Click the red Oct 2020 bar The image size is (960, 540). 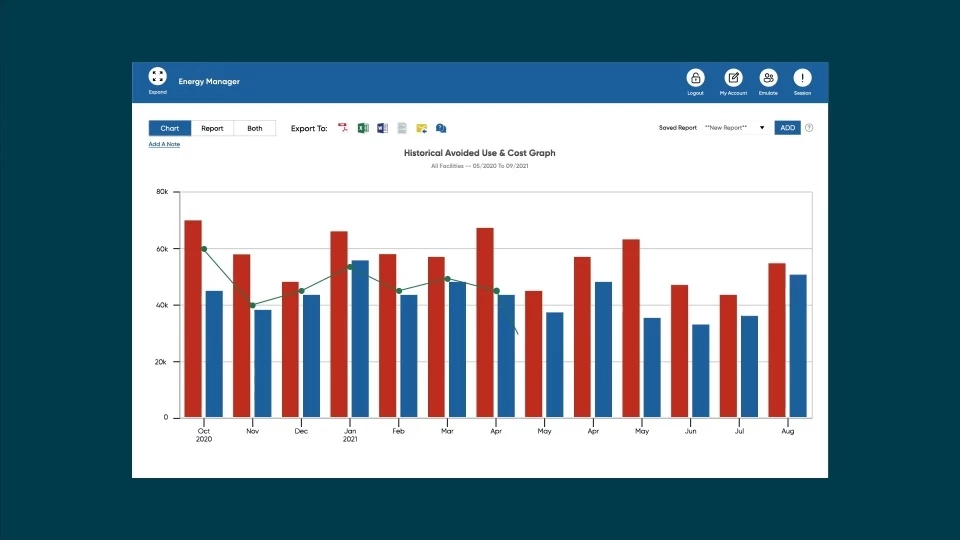pyautogui.click(x=193, y=319)
